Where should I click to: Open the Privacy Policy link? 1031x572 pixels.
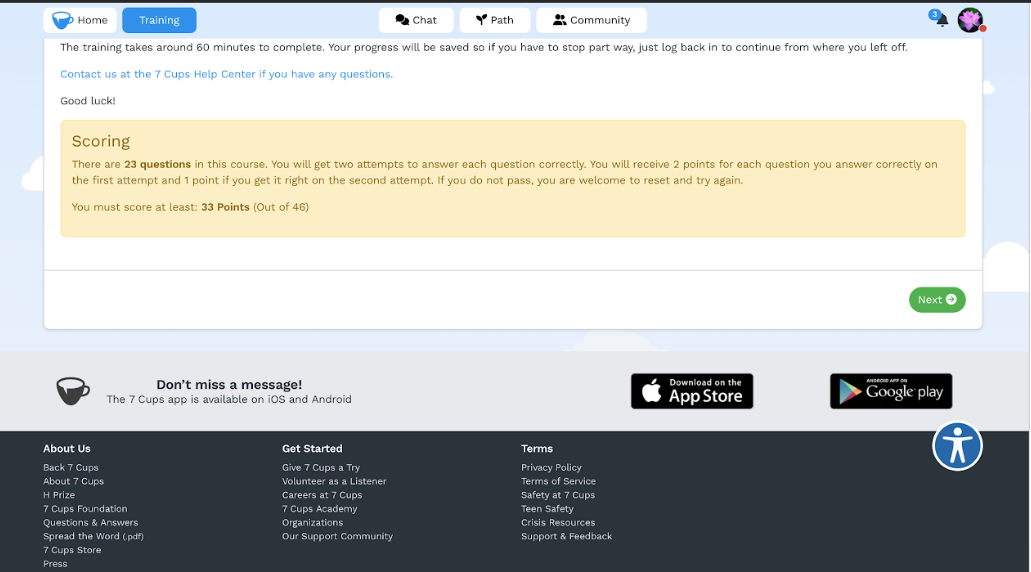(551, 468)
